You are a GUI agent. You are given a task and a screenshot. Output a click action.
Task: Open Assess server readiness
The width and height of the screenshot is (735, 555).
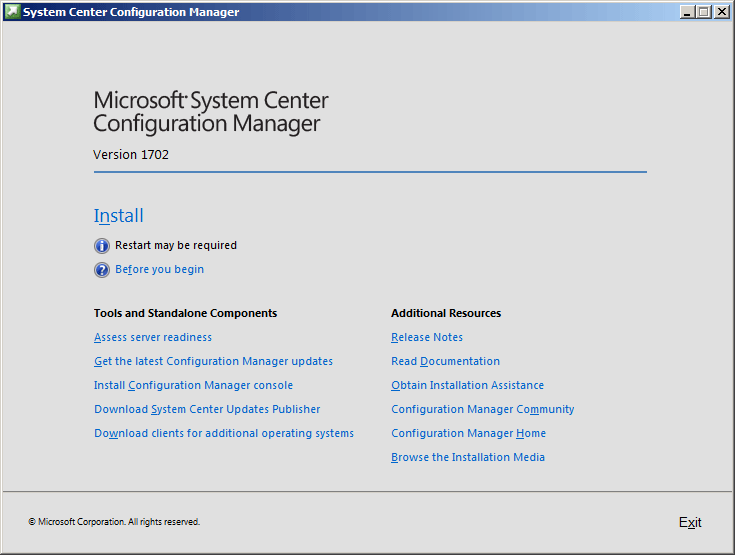pos(153,337)
